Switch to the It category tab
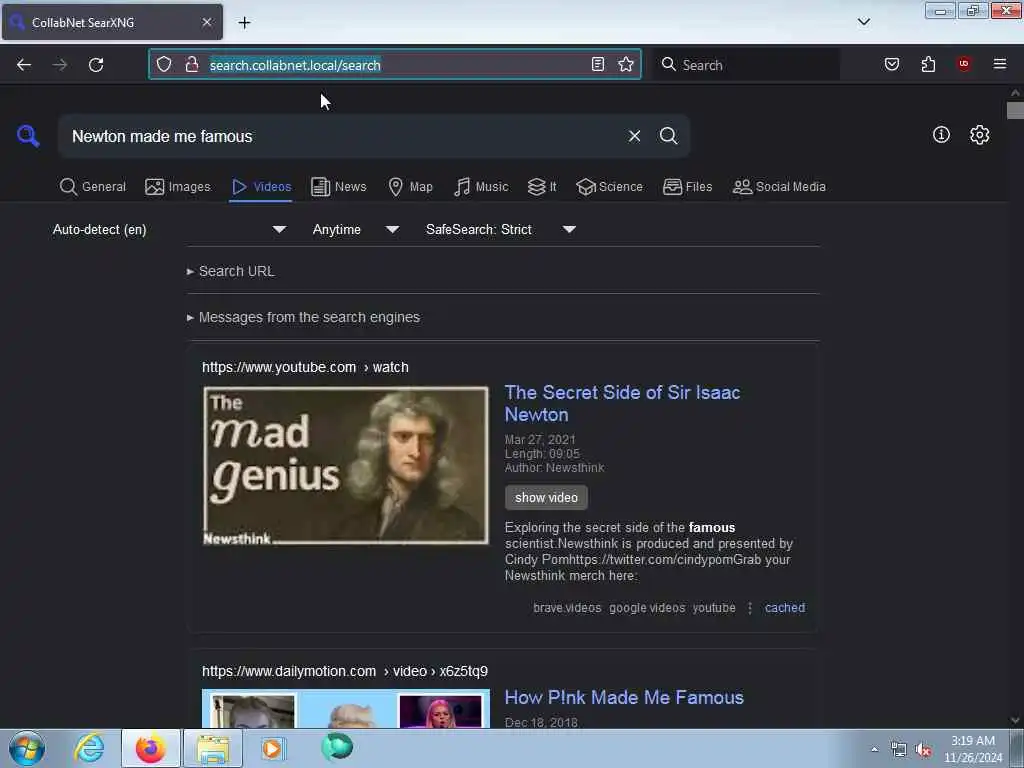 [x=542, y=187]
